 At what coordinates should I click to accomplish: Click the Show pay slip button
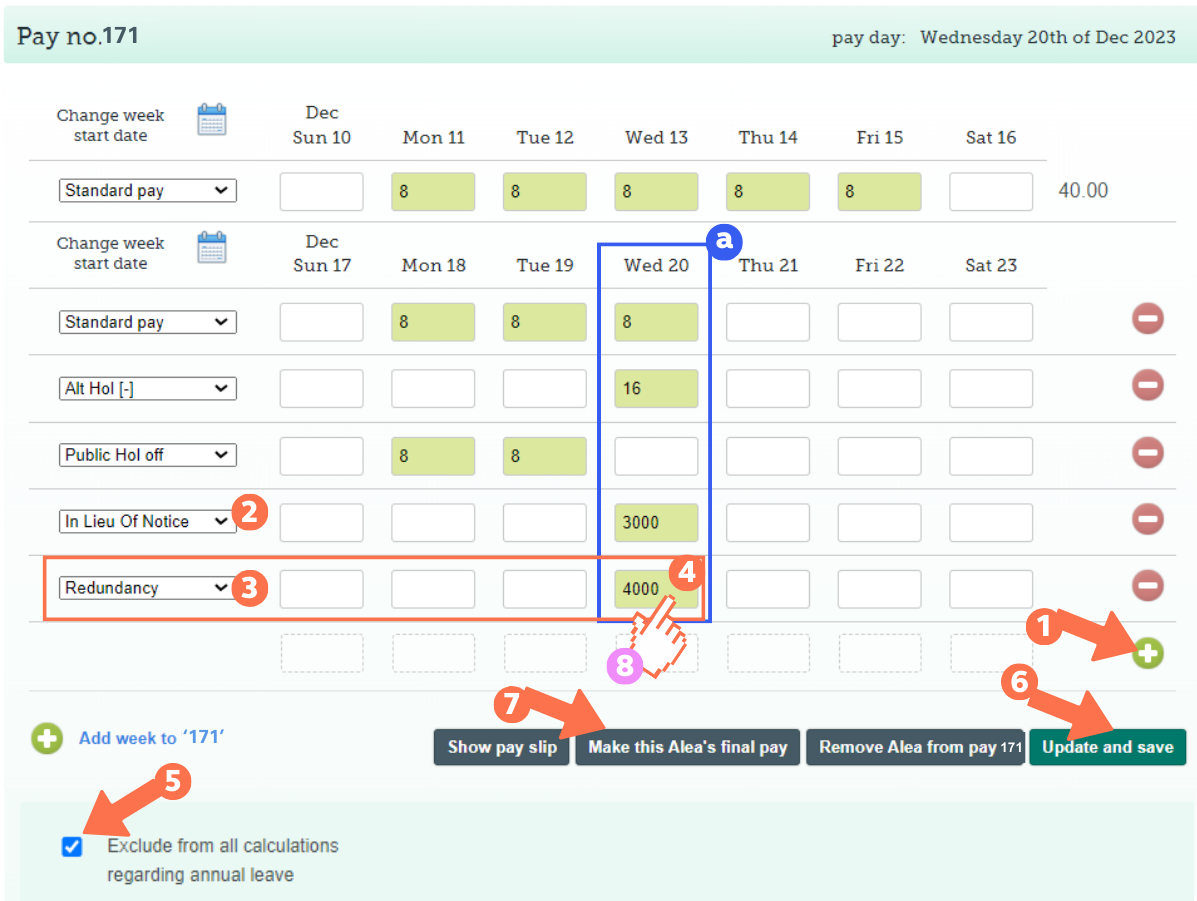[501, 746]
